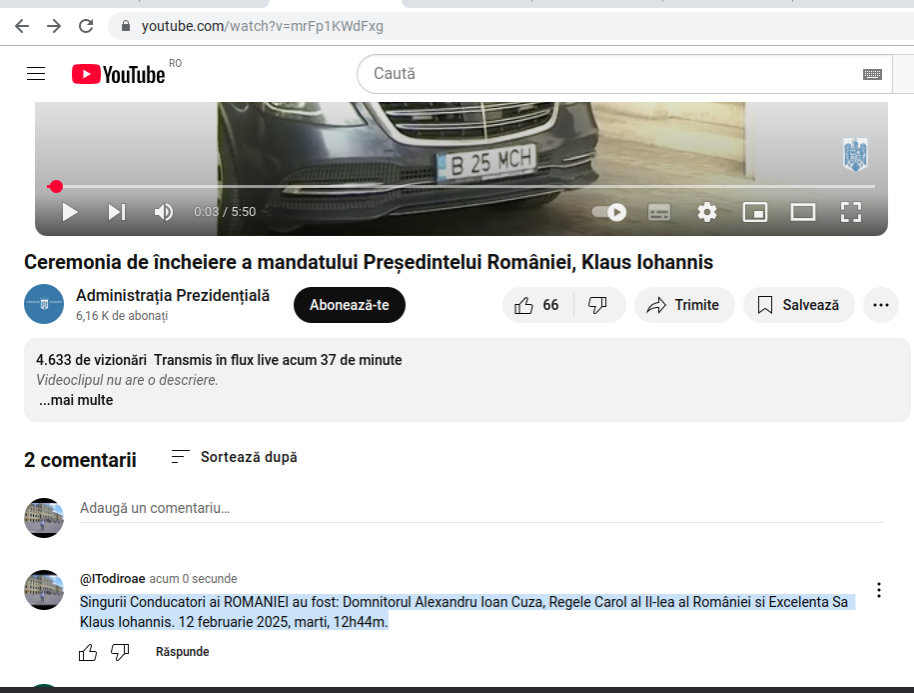Toggle subtitles on the video
914x693 pixels.
(x=659, y=212)
